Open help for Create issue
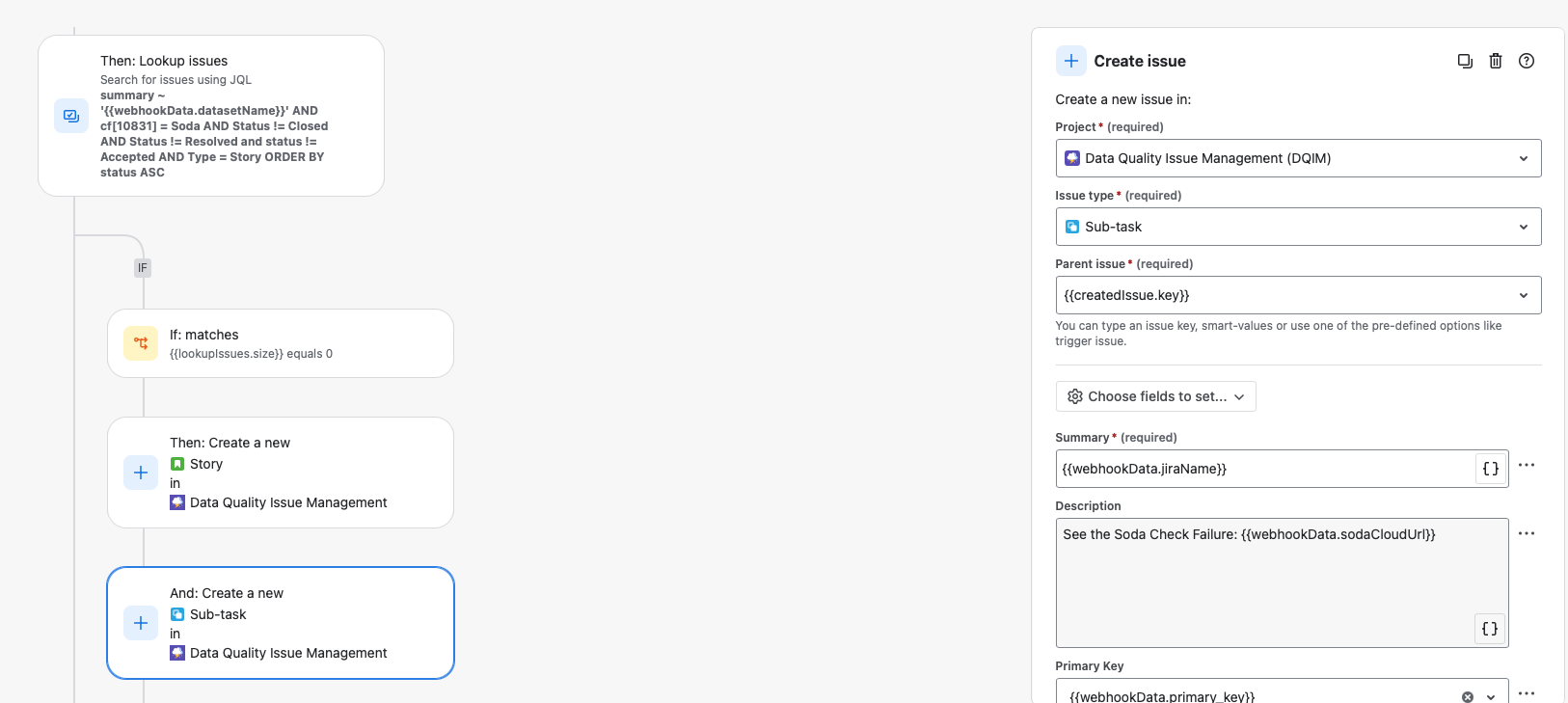Screen dimensions: 1568x703 (x=1527, y=61)
